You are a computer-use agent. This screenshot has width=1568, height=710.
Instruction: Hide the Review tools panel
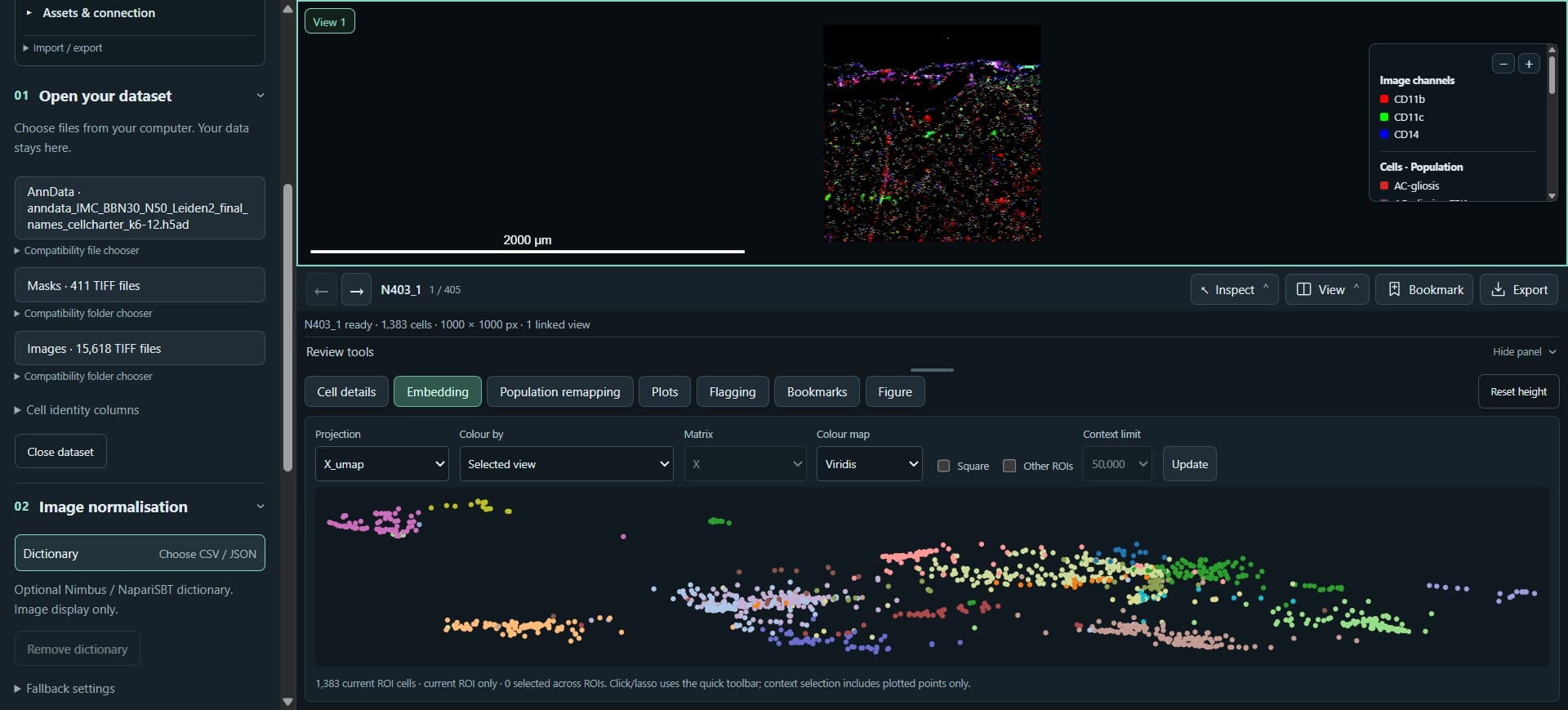coord(1524,352)
